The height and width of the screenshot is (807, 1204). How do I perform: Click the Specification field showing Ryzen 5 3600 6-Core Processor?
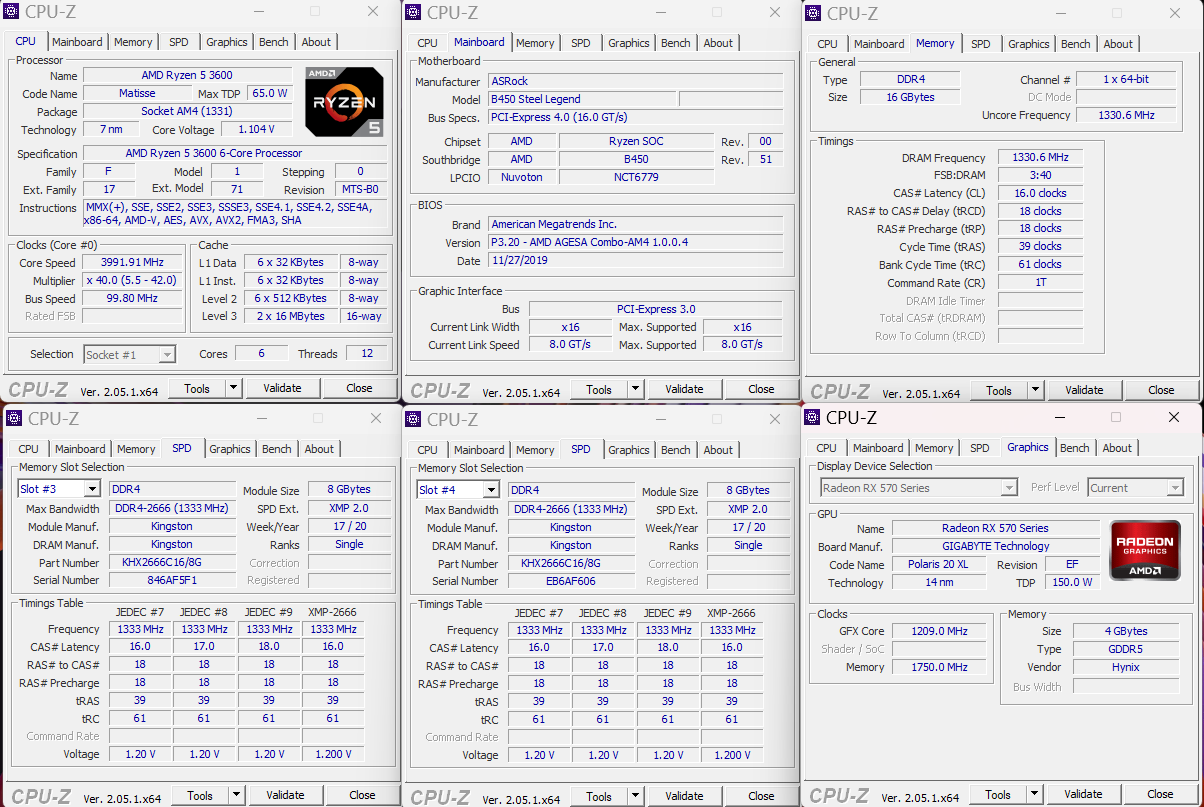213,154
